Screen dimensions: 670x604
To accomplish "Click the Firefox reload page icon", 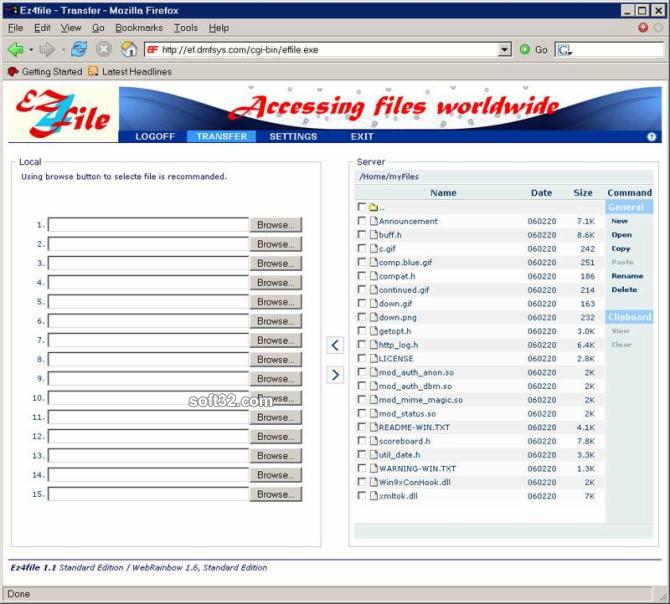I will pyautogui.click(x=79, y=49).
